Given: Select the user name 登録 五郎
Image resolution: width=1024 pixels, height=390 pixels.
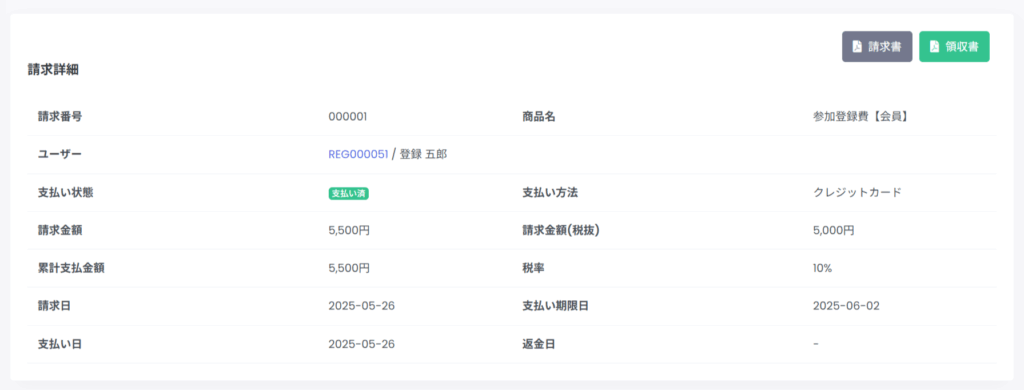Looking at the screenshot, I should tap(423, 154).
